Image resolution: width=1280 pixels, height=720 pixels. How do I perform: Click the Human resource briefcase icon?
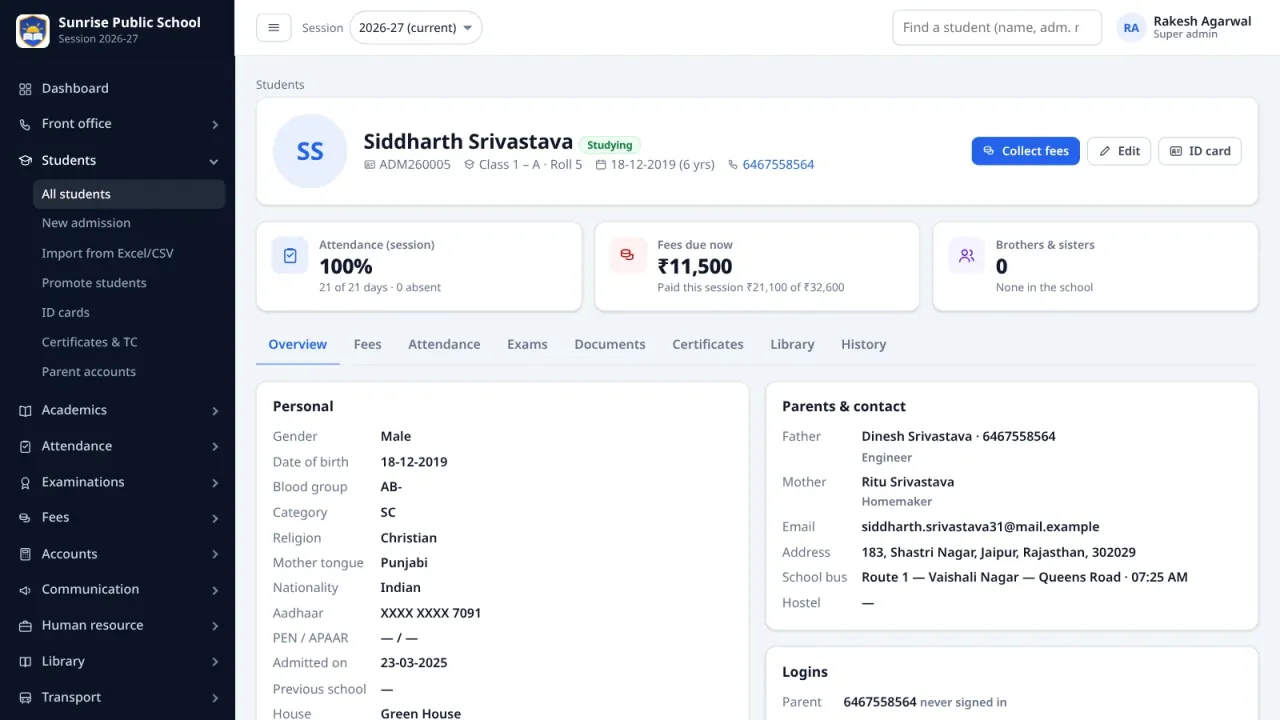point(25,626)
